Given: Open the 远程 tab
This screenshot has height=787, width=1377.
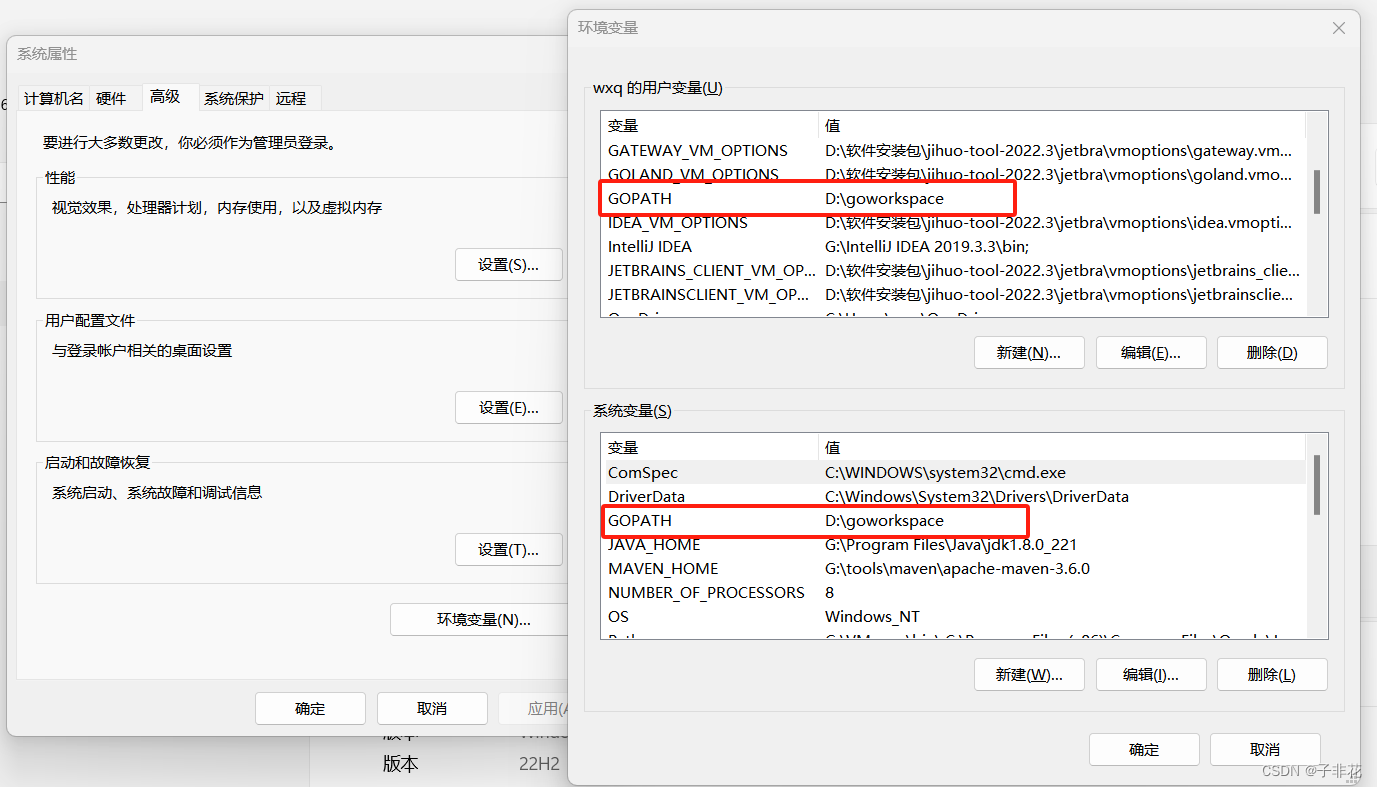Looking at the screenshot, I should pyautogui.click(x=291, y=98).
